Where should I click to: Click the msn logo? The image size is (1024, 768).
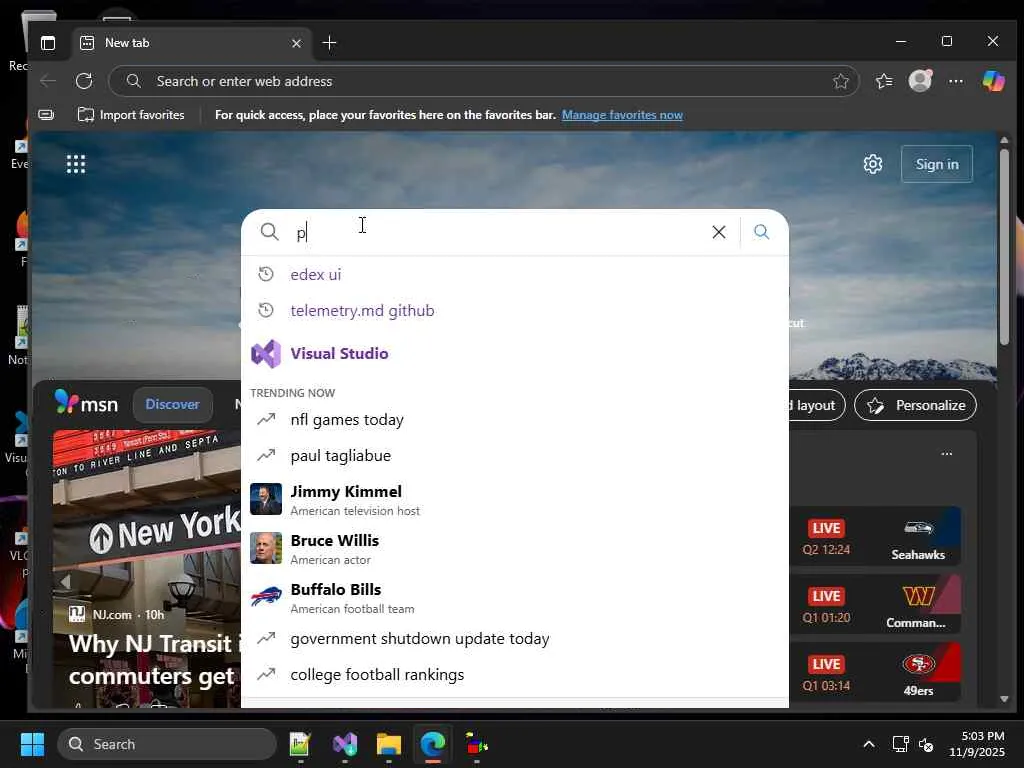(x=86, y=403)
